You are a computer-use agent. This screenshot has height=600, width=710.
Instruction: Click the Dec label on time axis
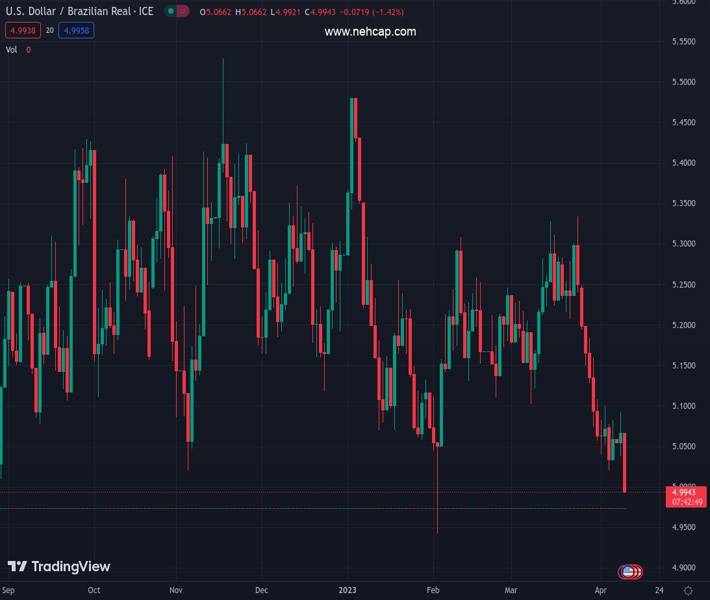pyautogui.click(x=261, y=591)
